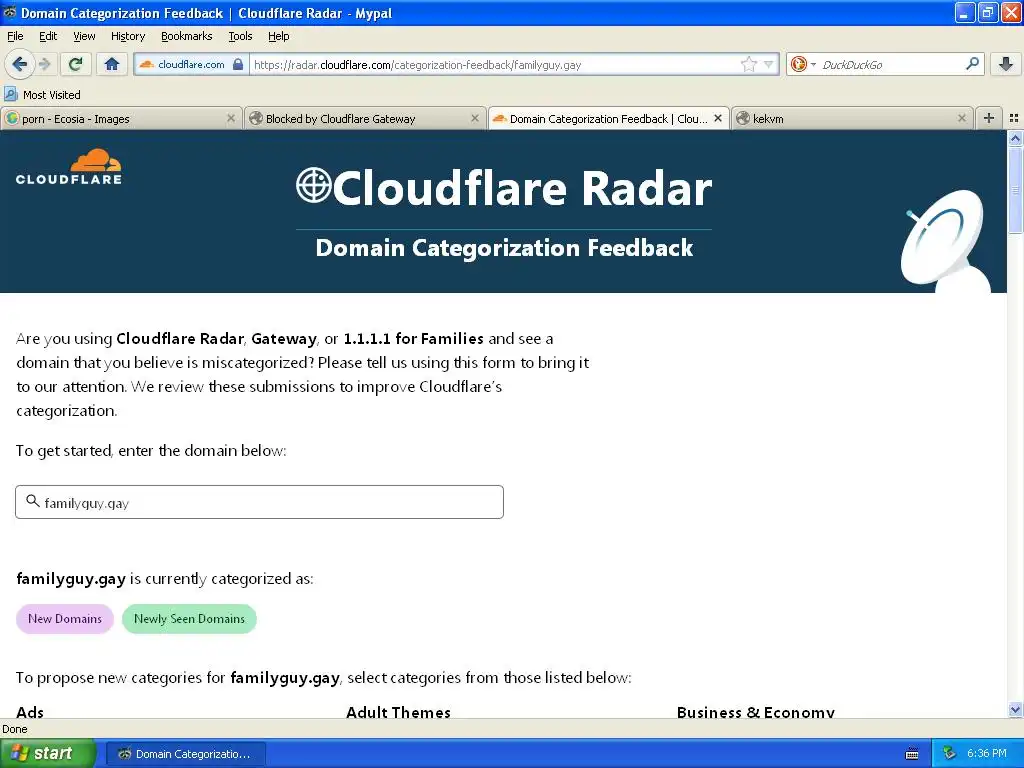This screenshot has width=1024, height=768.
Task: Switch to the porn - Ecosia - Images tab
Action: point(121,119)
